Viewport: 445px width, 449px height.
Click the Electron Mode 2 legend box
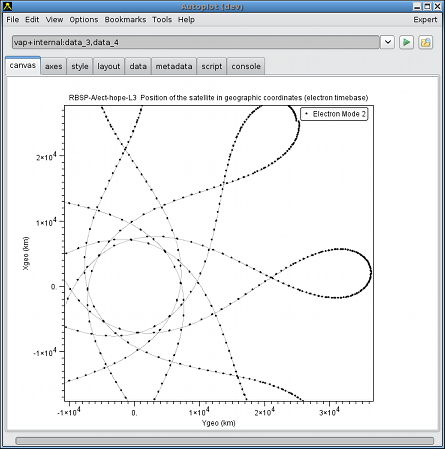click(x=334, y=114)
